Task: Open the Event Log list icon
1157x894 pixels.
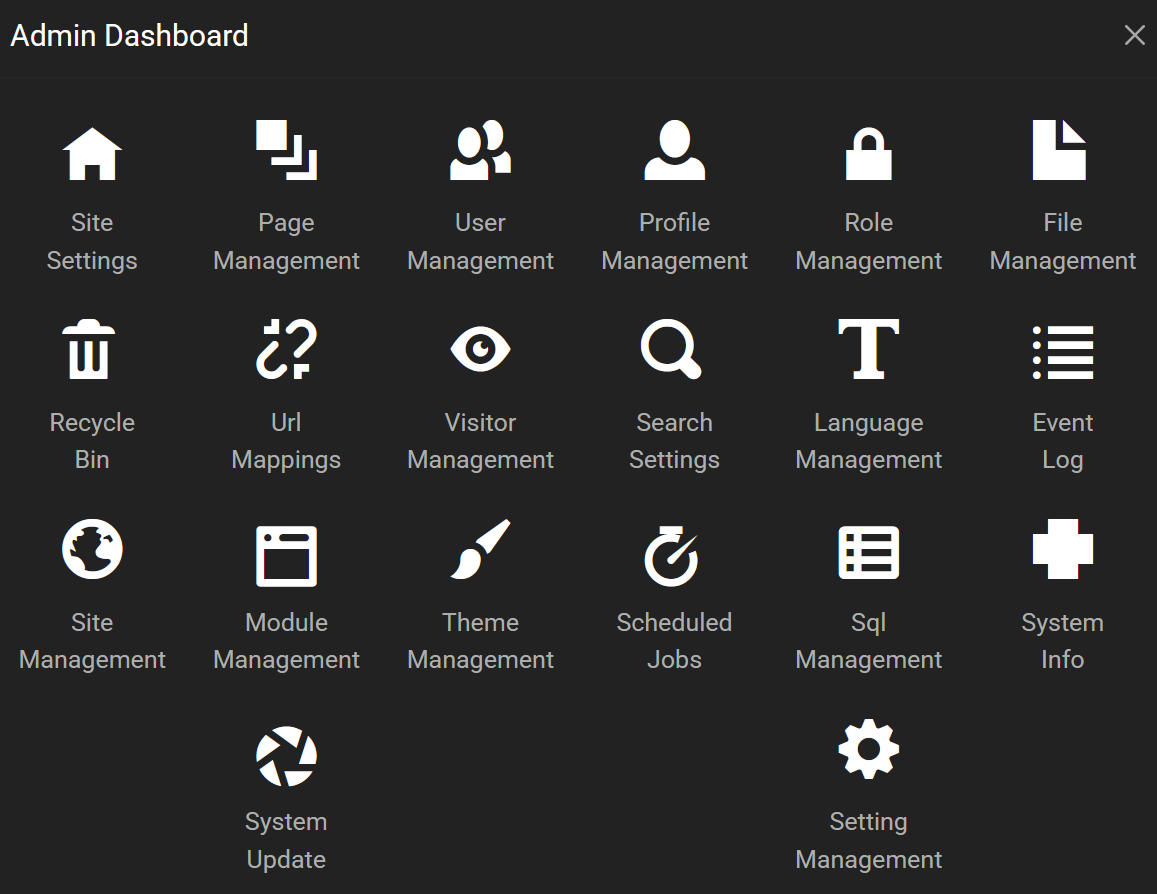Action: (x=1062, y=352)
